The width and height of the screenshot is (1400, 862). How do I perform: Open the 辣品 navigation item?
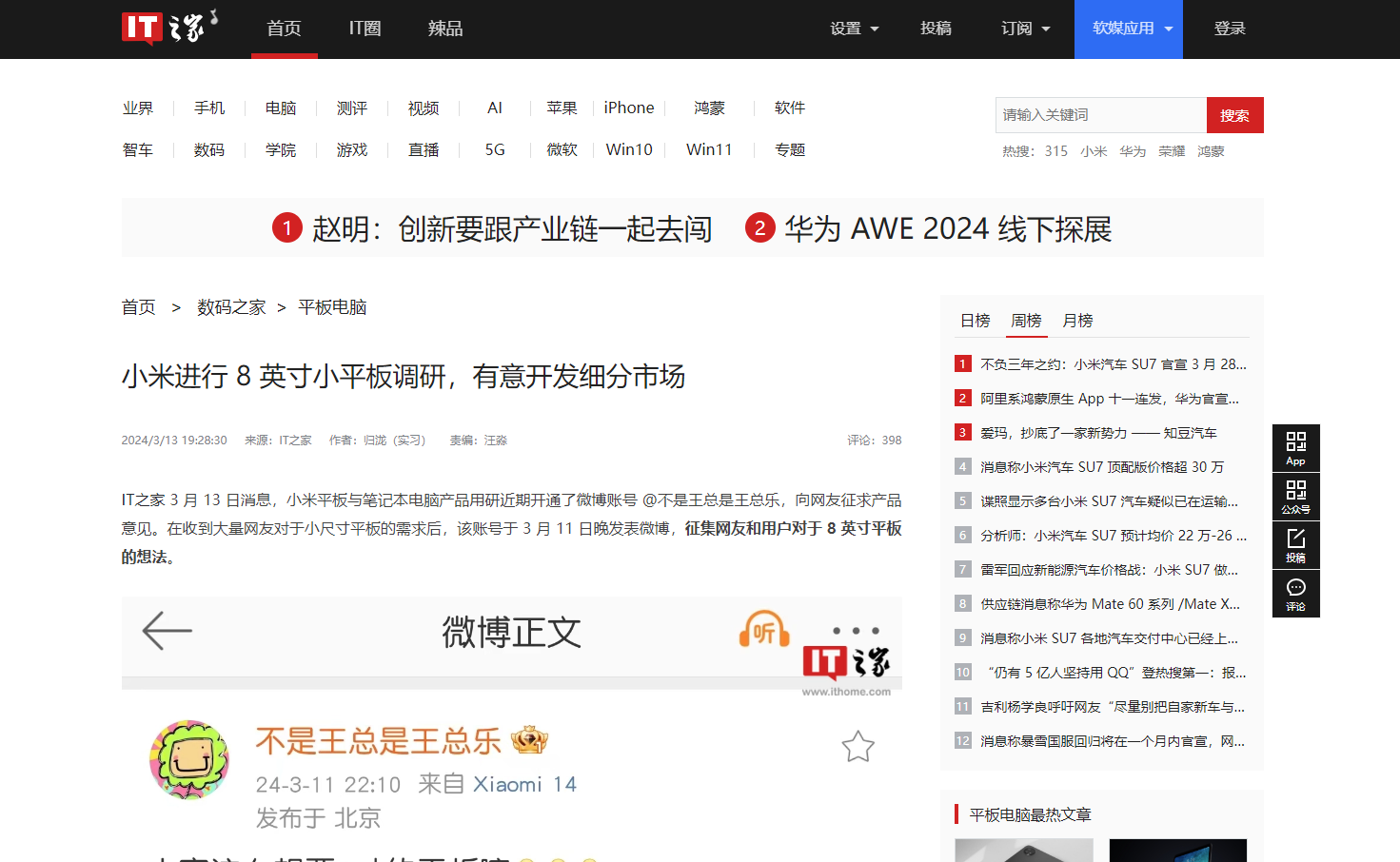coord(445,29)
